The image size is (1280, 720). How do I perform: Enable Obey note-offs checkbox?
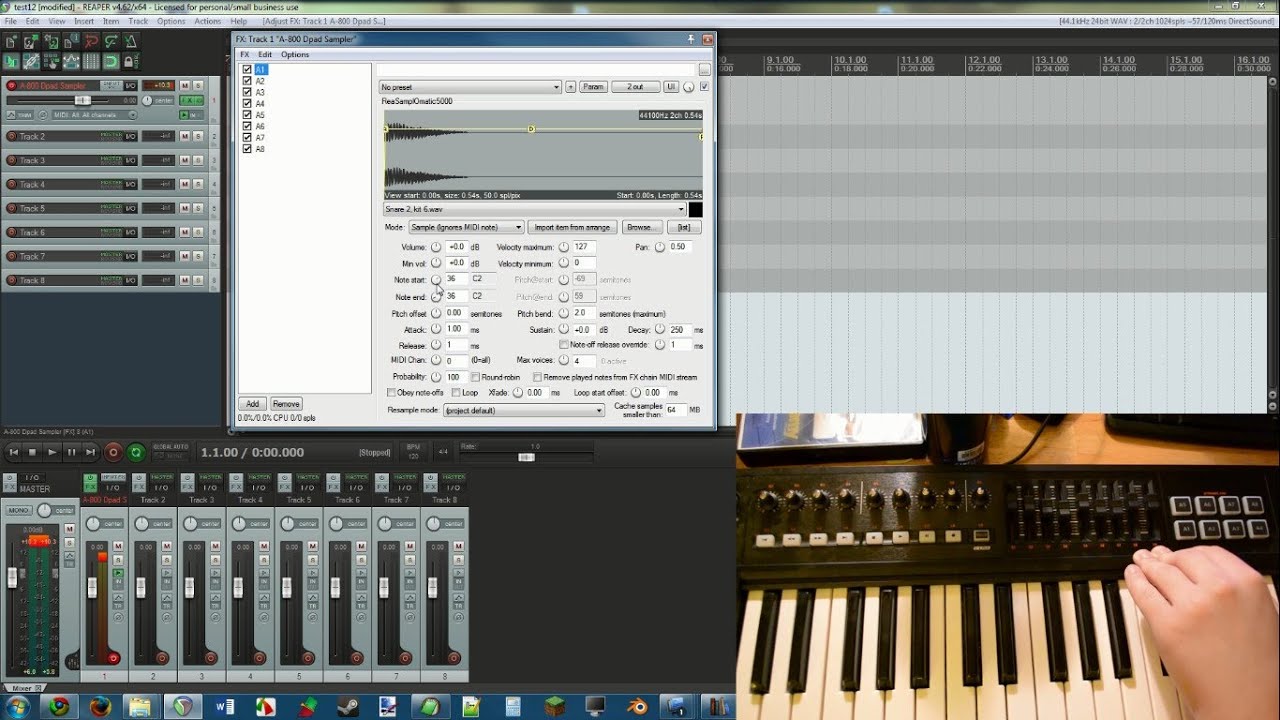tap(392, 393)
